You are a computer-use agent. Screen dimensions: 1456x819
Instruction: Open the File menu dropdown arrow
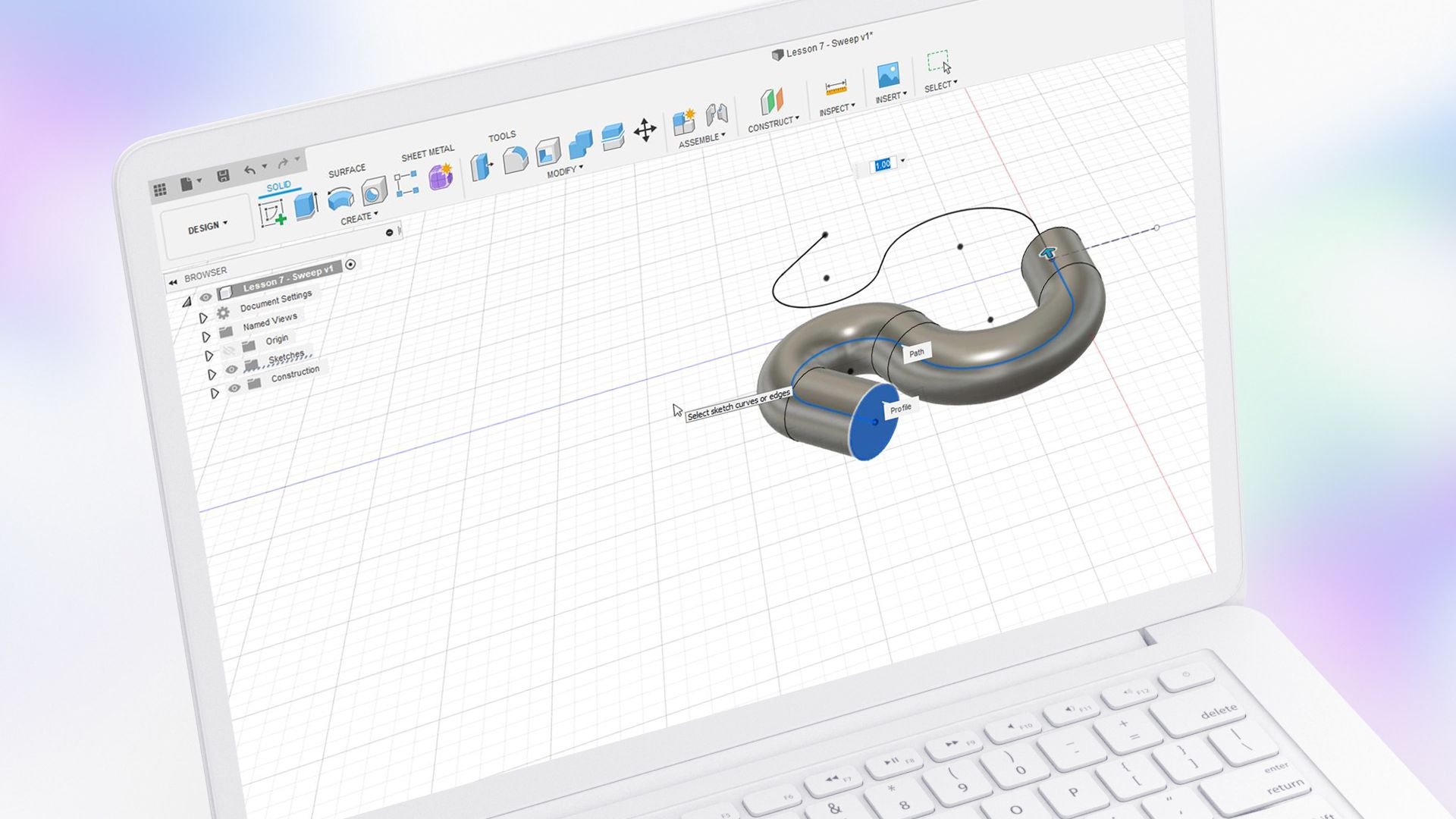point(199,181)
